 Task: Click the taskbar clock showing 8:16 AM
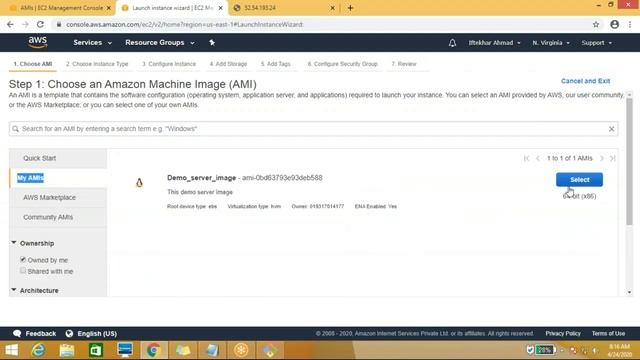(620, 350)
